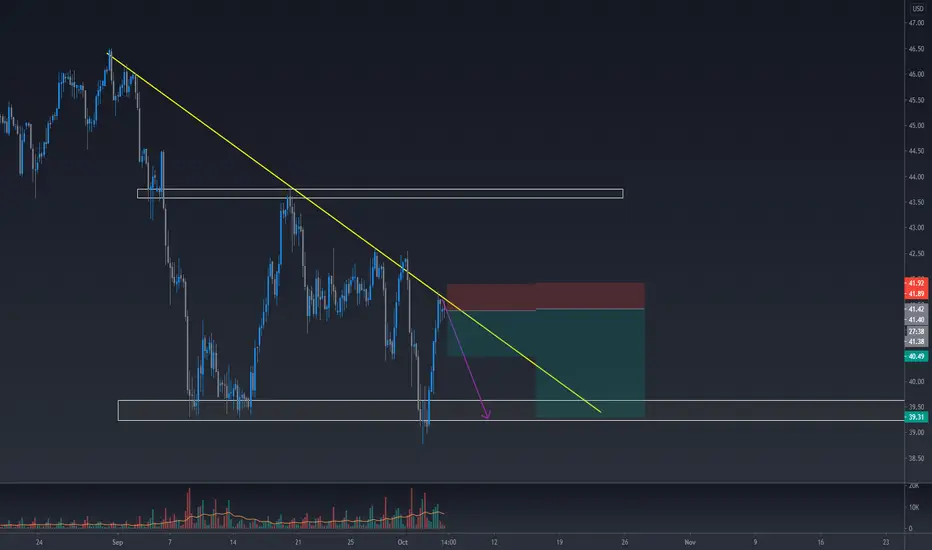Click the 40.00 price axis label

(916, 382)
